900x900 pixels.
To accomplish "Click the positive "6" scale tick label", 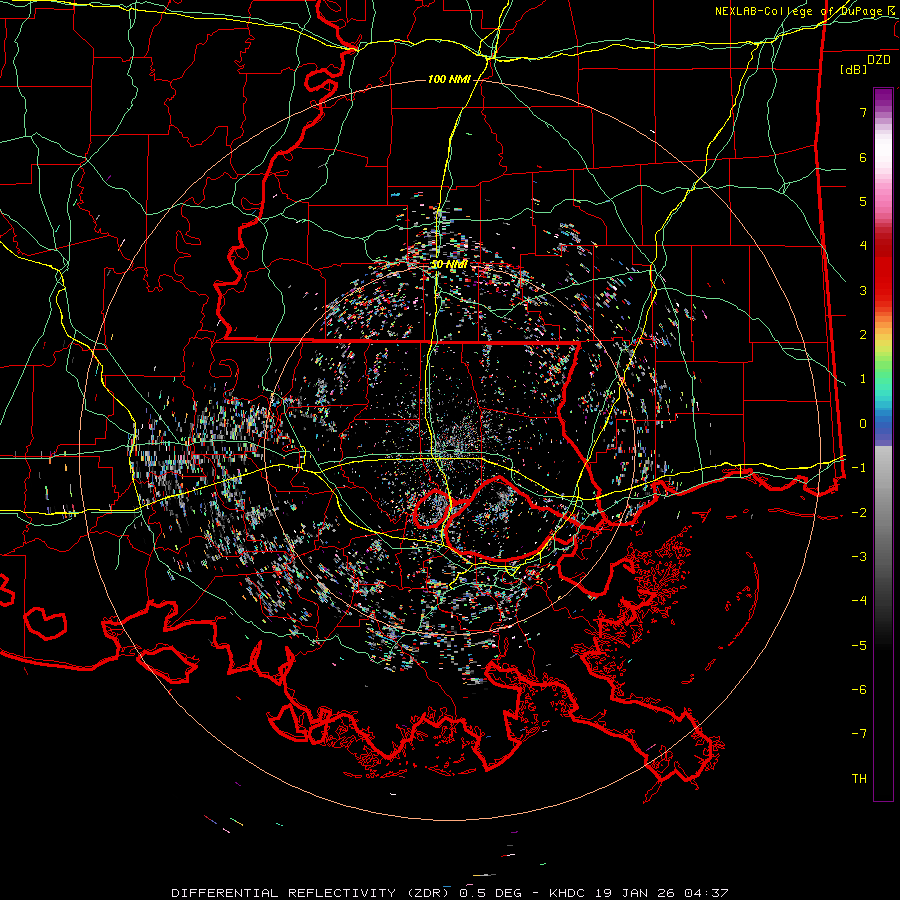I will pyautogui.click(x=863, y=157).
